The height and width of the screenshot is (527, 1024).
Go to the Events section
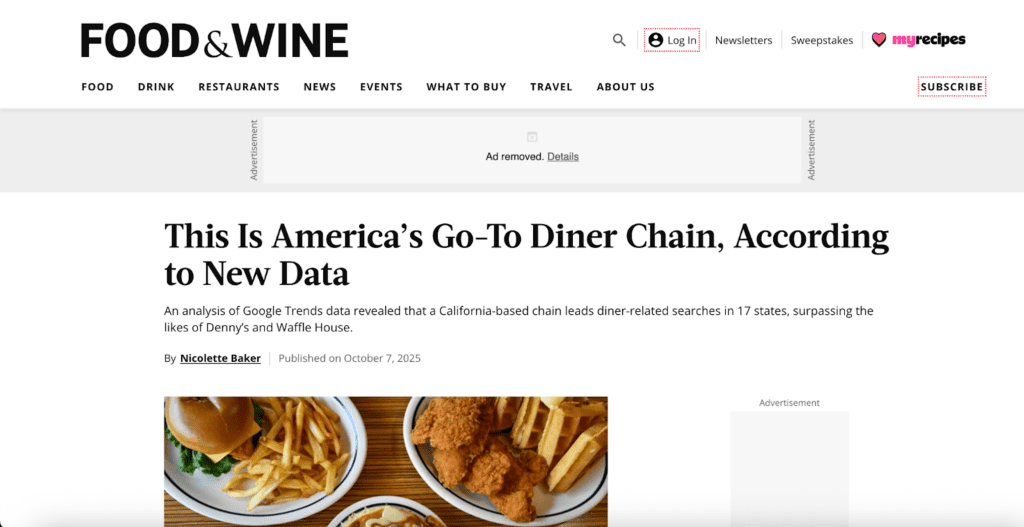click(x=381, y=87)
